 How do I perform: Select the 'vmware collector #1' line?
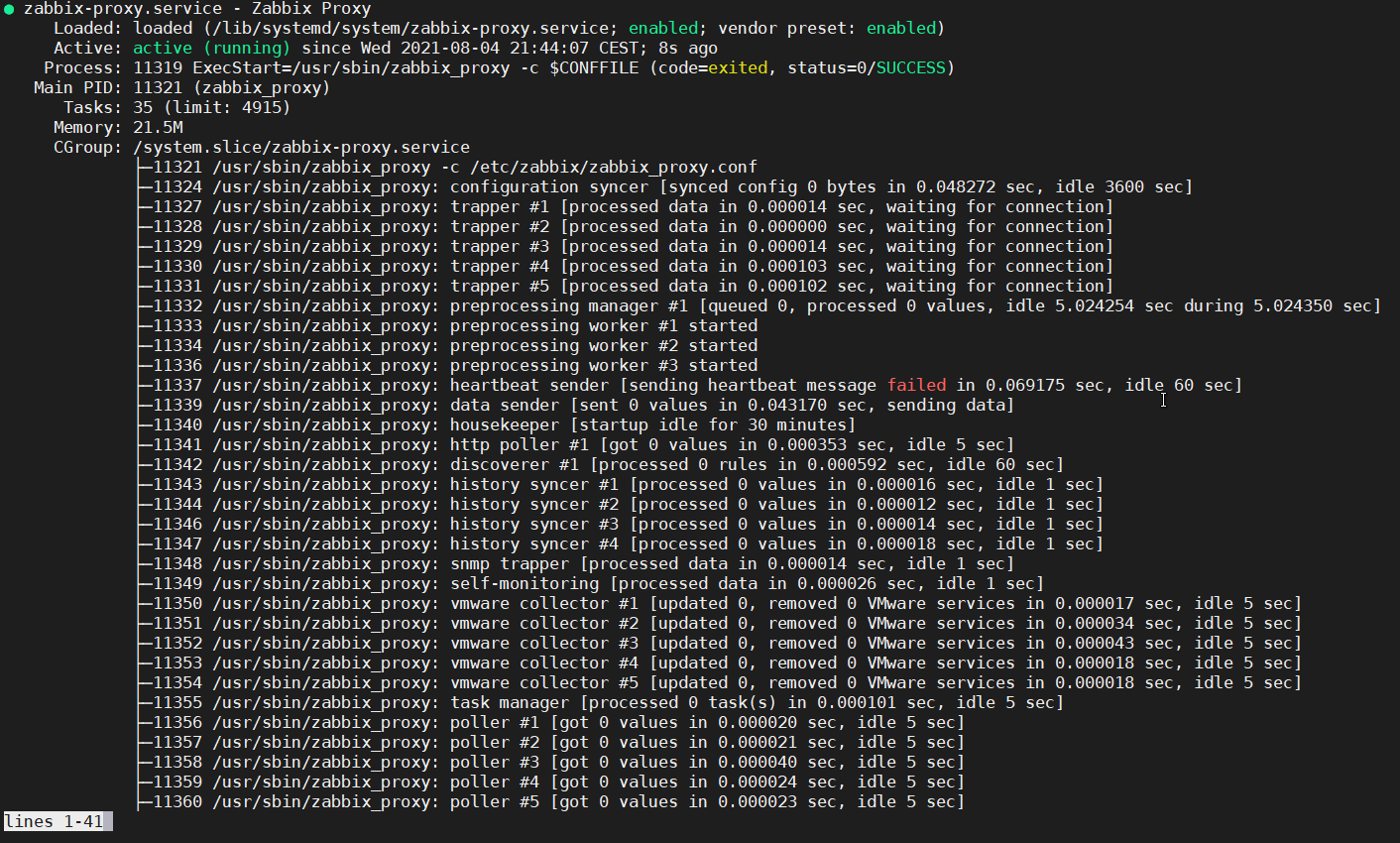point(720,604)
